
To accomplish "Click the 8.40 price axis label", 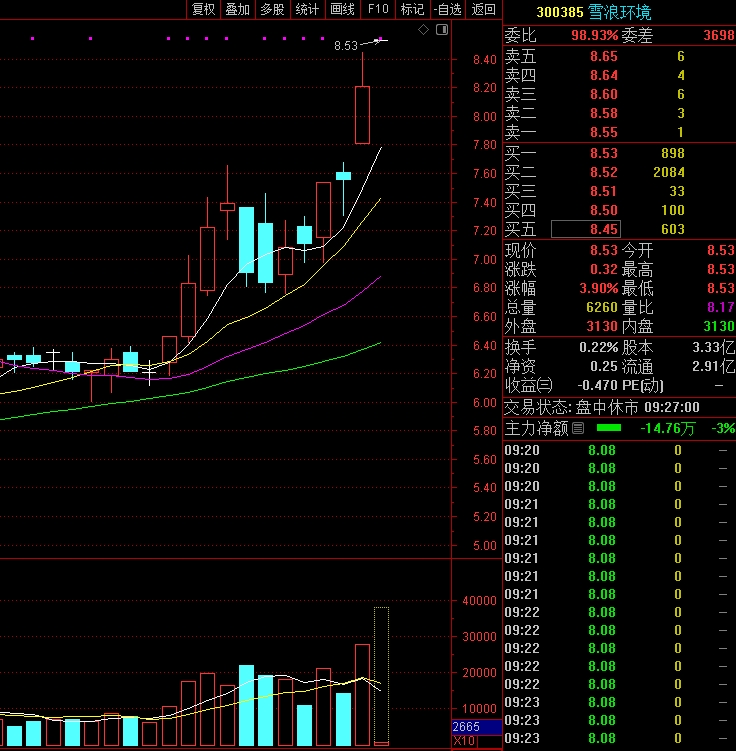I will [485, 60].
